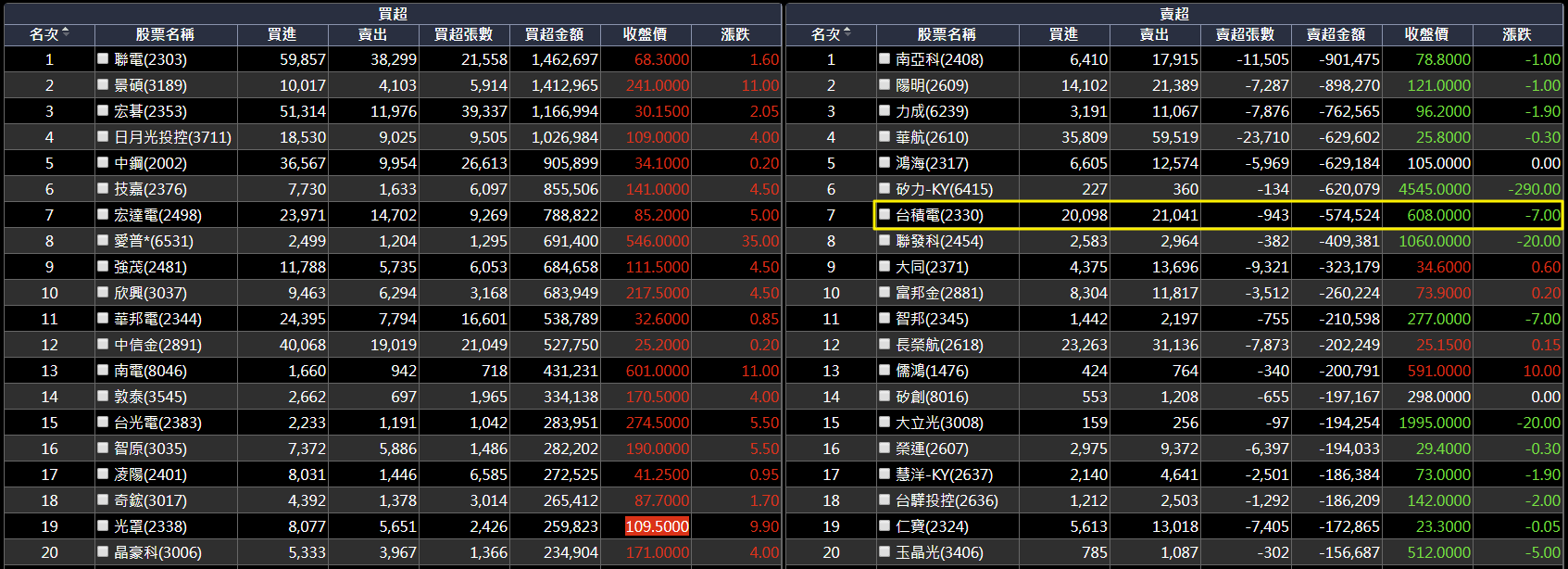
Task: Open stock 智原(3035)
Action: [150, 449]
